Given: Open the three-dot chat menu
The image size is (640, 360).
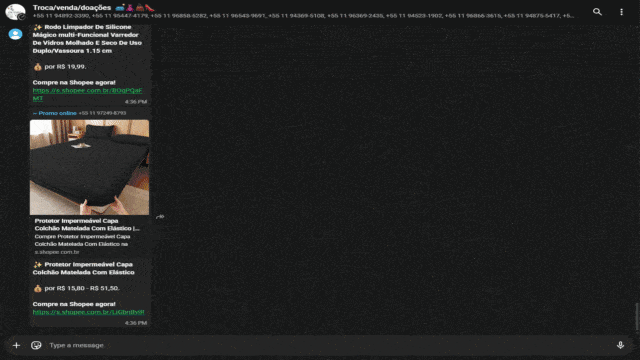Looking at the screenshot, I should pos(621,12).
